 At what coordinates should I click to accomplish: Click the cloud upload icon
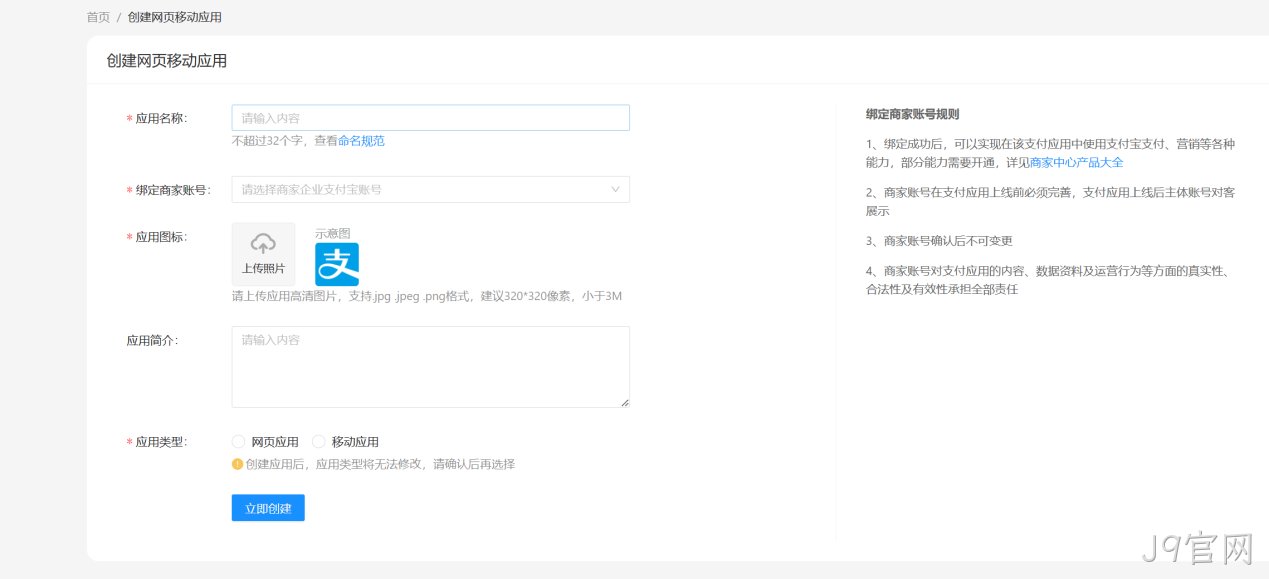click(263, 243)
